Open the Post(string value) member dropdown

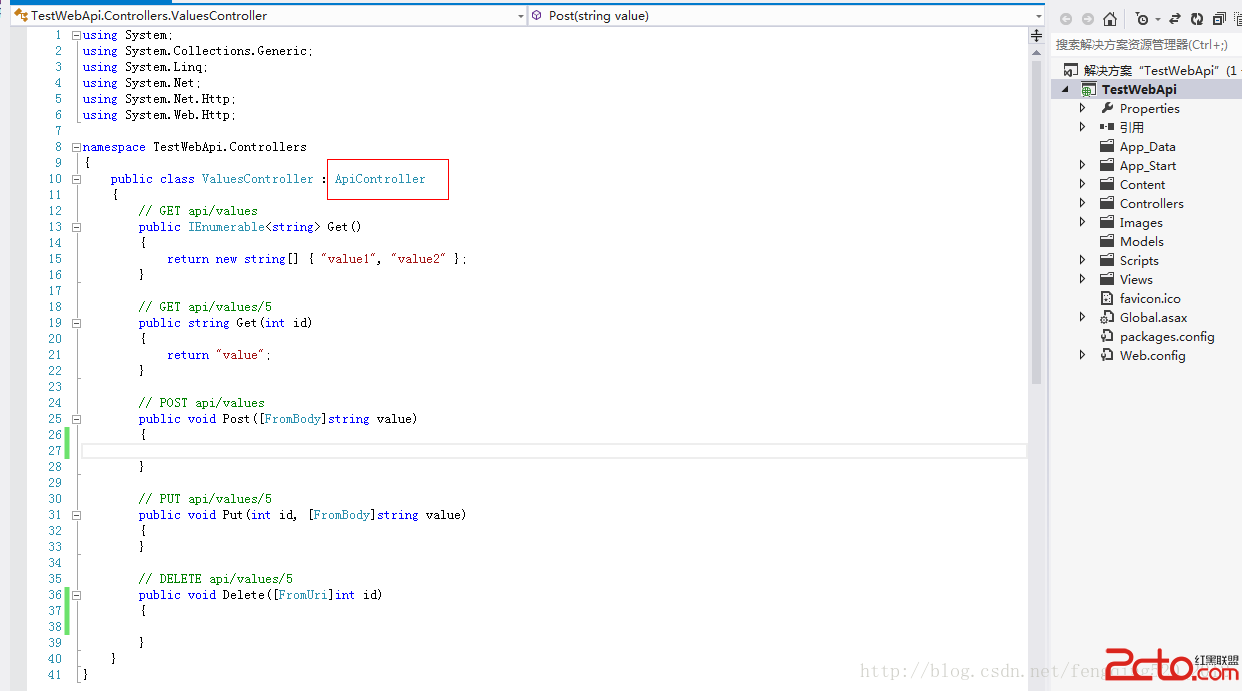coord(1039,16)
